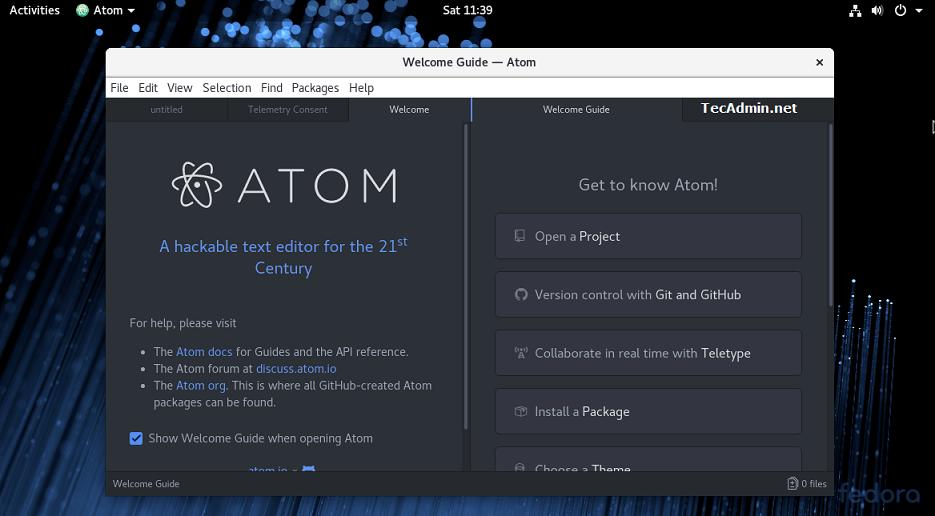Screen dimensions: 935x516
Task: Switch to the Telemetry Consent tab
Action: pos(288,110)
